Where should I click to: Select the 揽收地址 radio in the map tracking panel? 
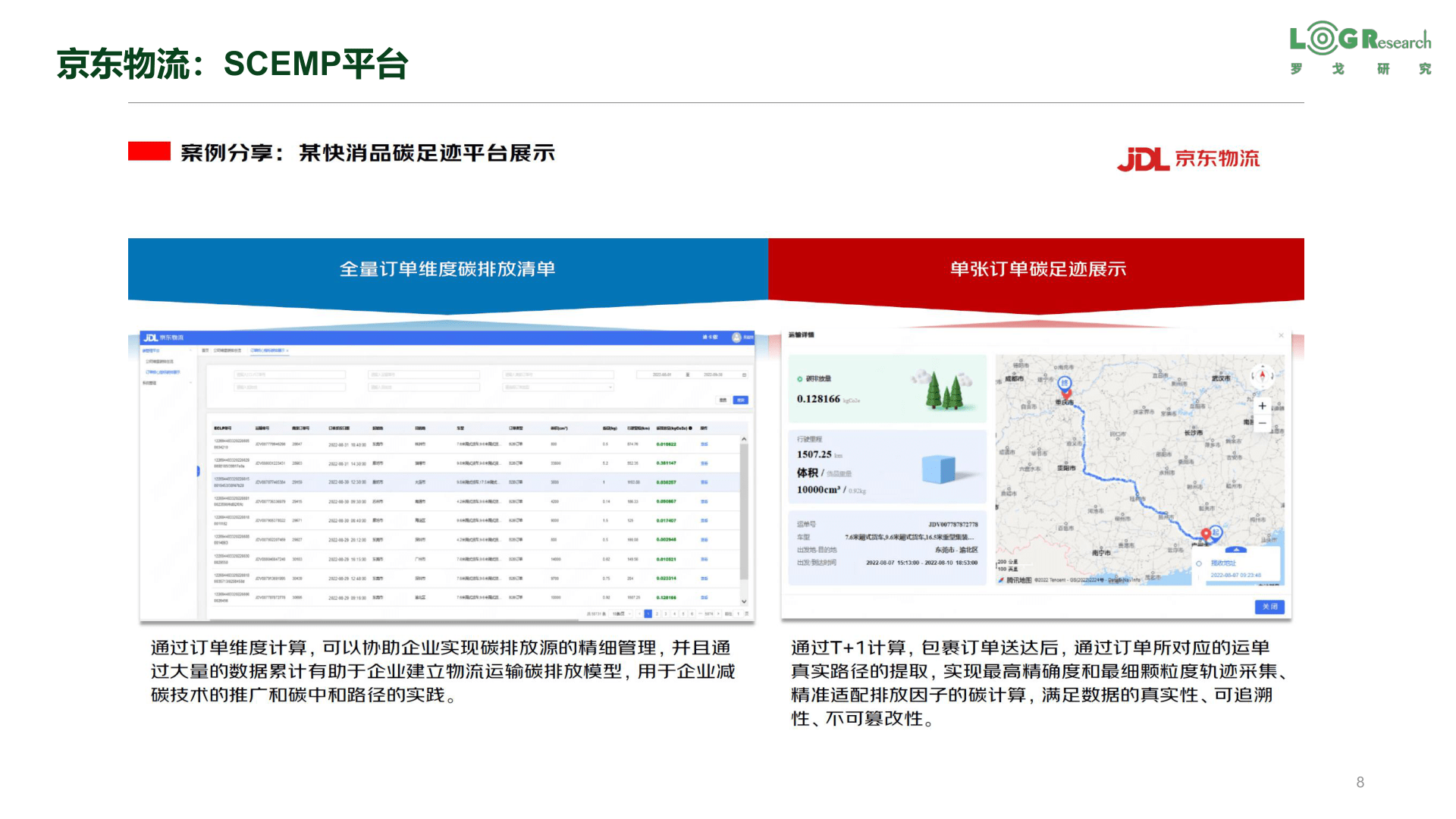tap(1199, 563)
